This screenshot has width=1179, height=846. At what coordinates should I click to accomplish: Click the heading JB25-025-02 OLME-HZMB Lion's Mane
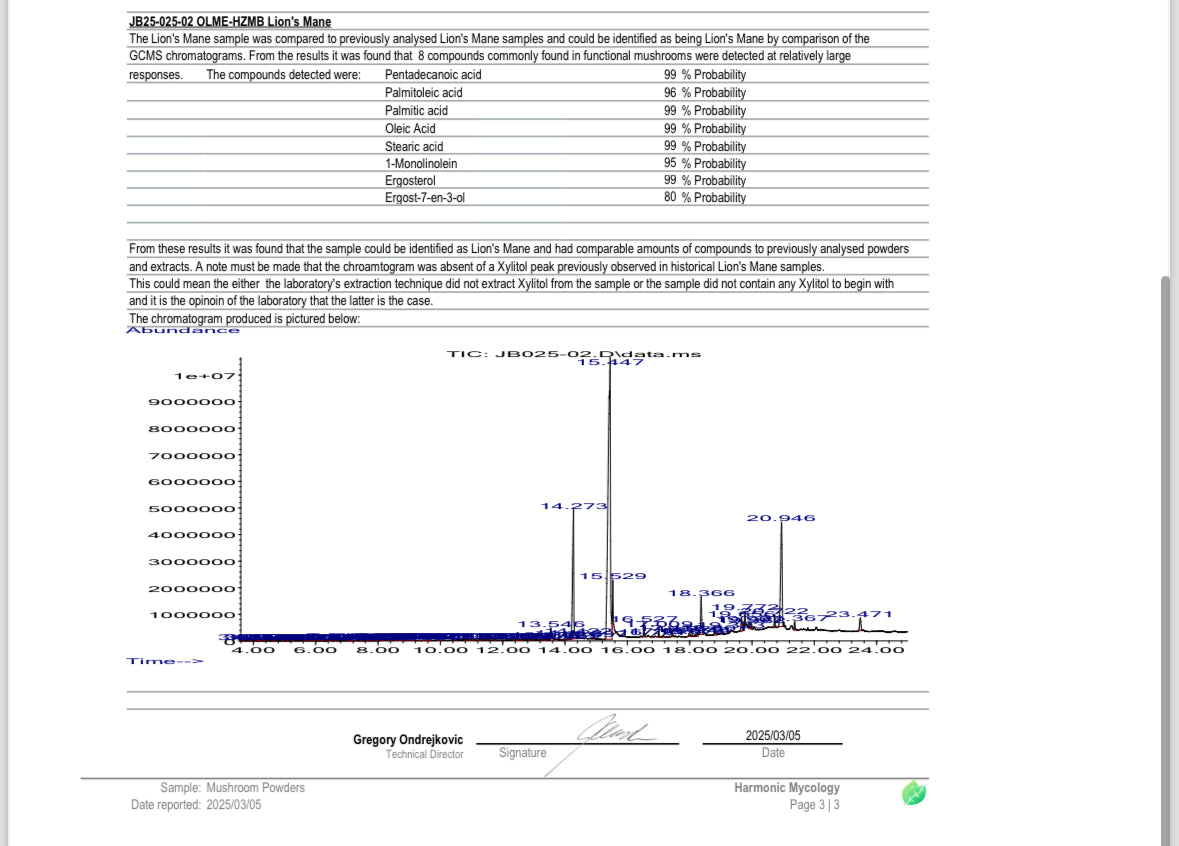pos(230,22)
